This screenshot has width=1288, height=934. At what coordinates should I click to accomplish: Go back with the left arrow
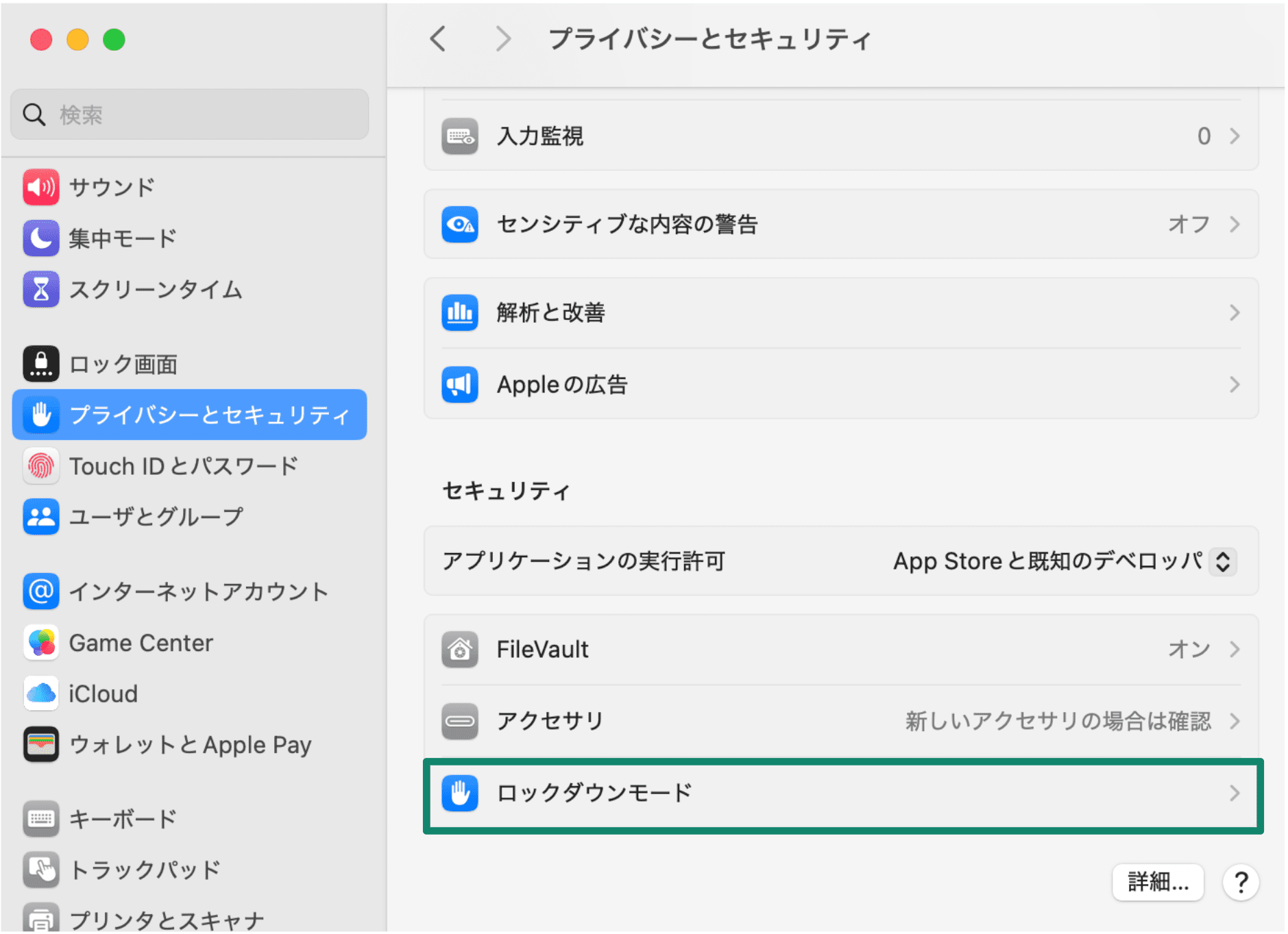pyautogui.click(x=438, y=39)
